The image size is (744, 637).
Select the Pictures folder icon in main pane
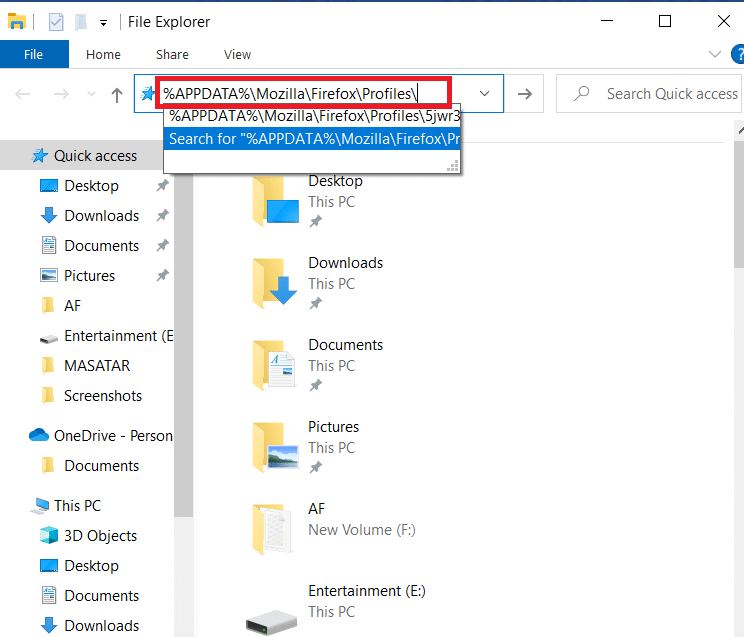pyautogui.click(x=275, y=447)
